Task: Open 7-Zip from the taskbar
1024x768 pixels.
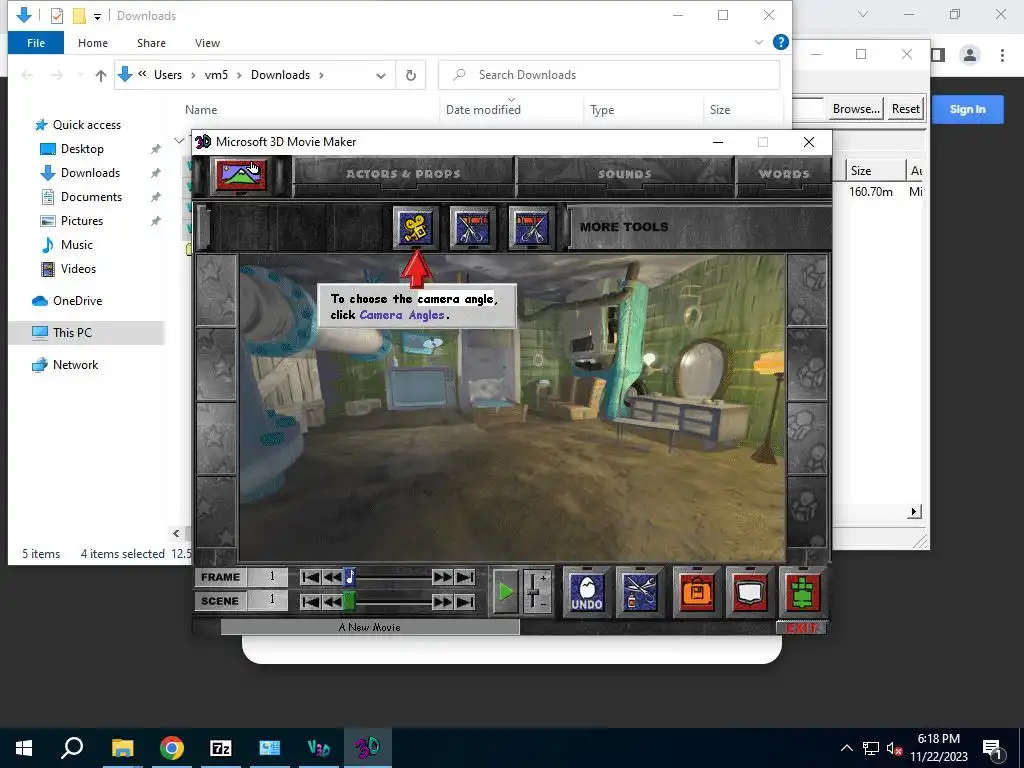Action: [221, 748]
